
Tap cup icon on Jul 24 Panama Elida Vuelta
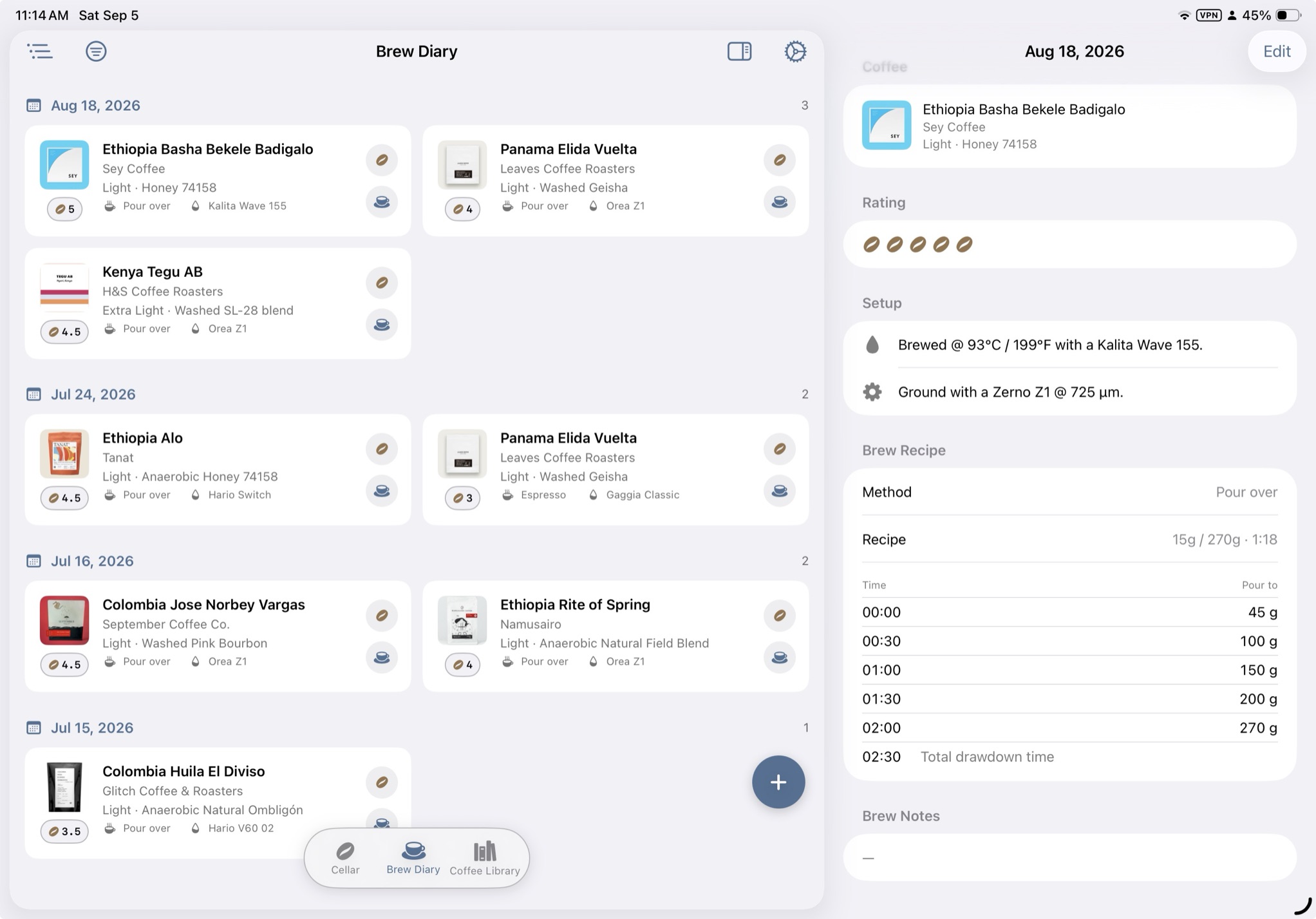coord(780,491)
